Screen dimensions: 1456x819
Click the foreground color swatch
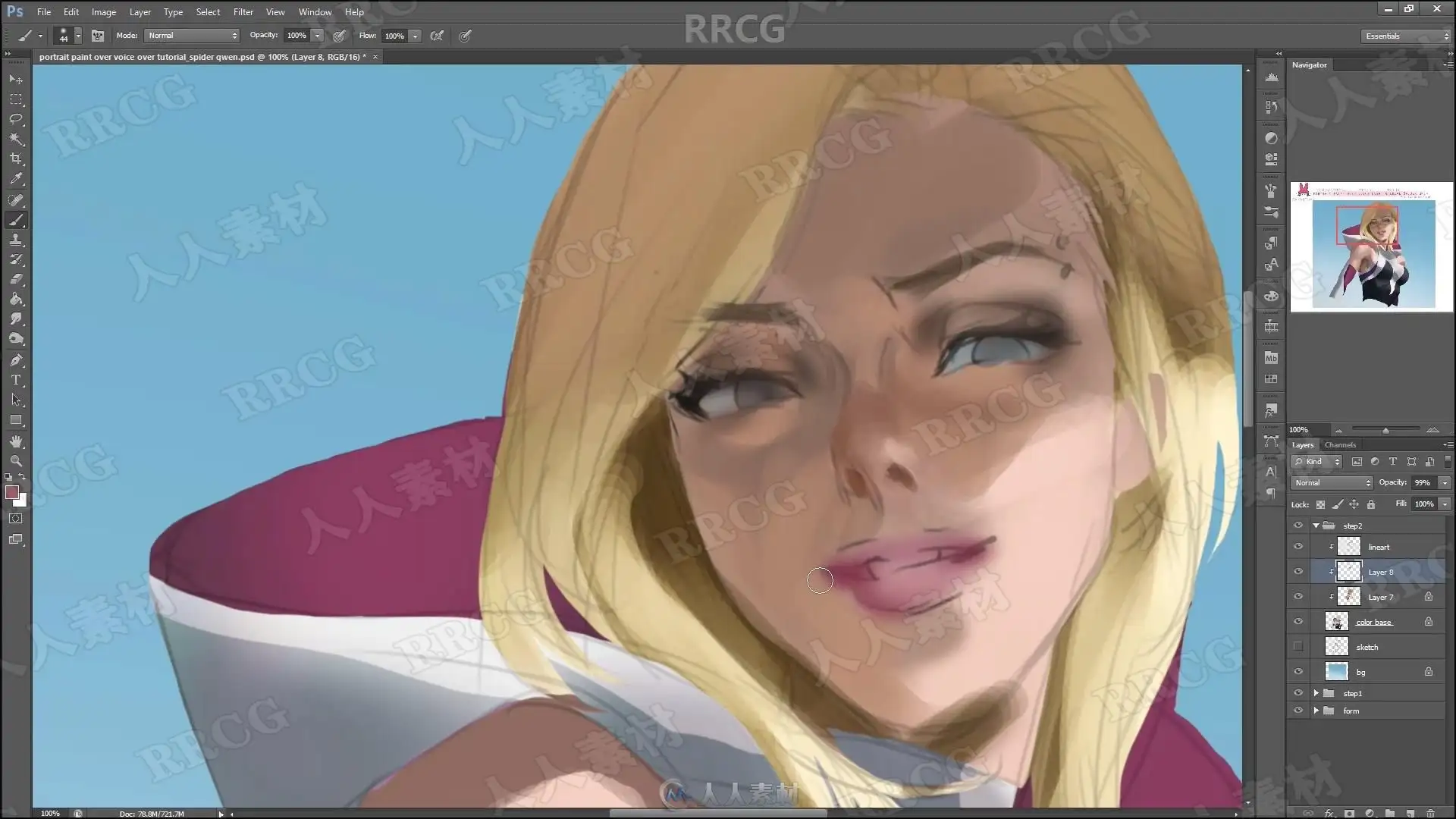click(x=11, y=493)
